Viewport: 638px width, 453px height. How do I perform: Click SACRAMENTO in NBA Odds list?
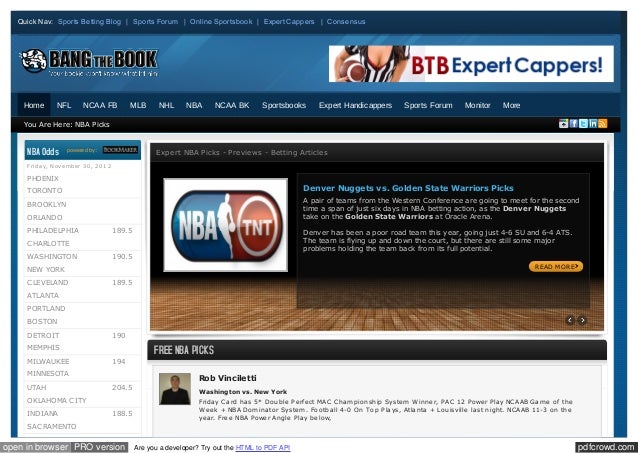(x=51, y=427)
